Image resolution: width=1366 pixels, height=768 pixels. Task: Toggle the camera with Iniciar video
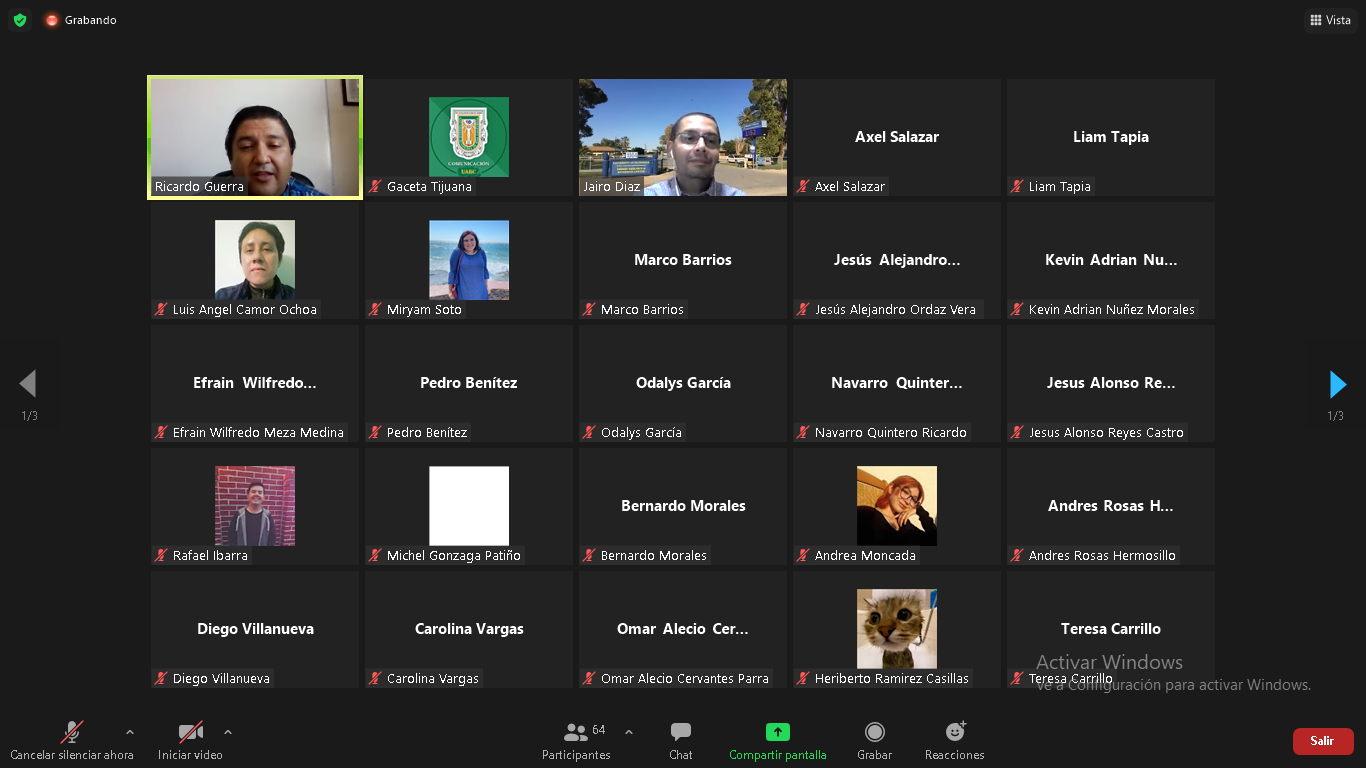coord(190,741)
